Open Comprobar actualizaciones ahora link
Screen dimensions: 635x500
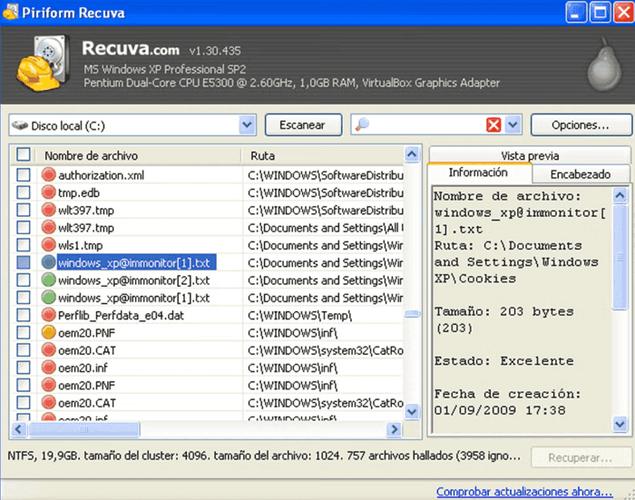524,491
